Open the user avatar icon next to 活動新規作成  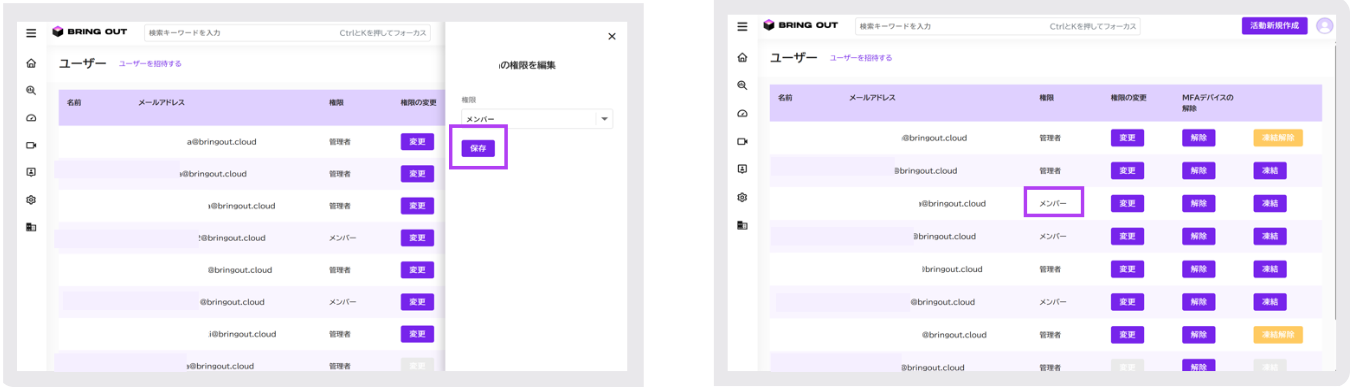1325,26
